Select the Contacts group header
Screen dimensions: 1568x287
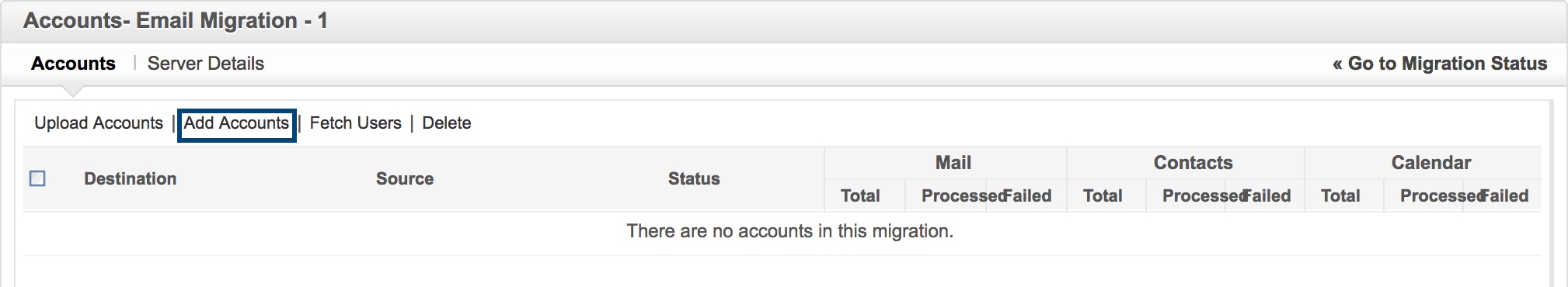pyautogui.click(x=1193, y=163)
